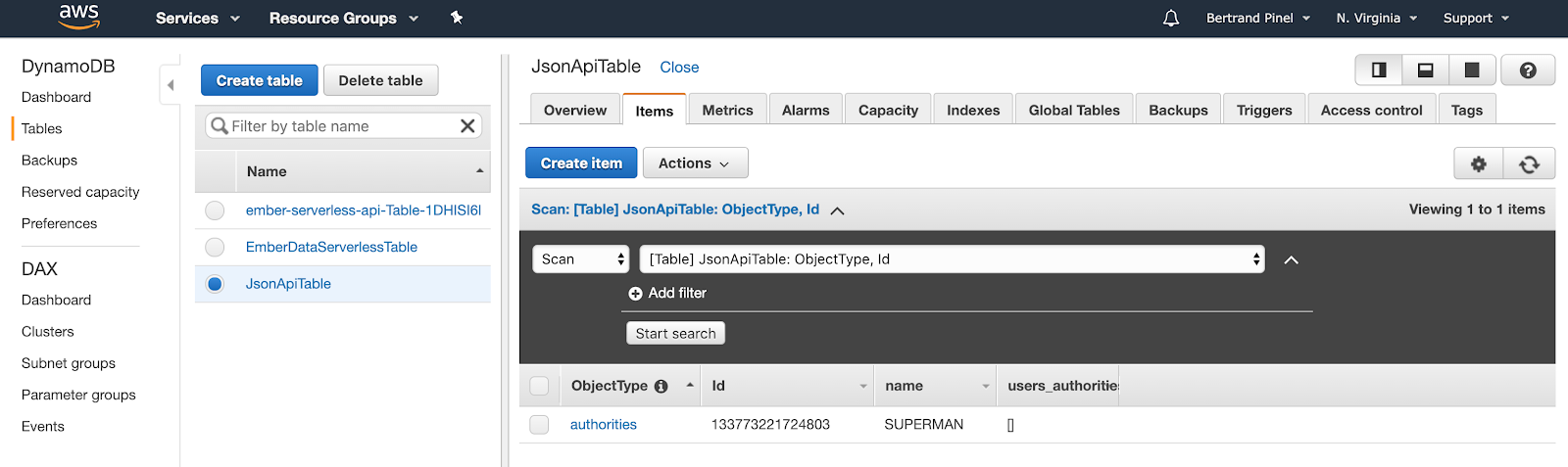The height and width of the screenshot is (467, 1568).
Task: Switch to full panel layout icon
Action: pos(1472,70)
